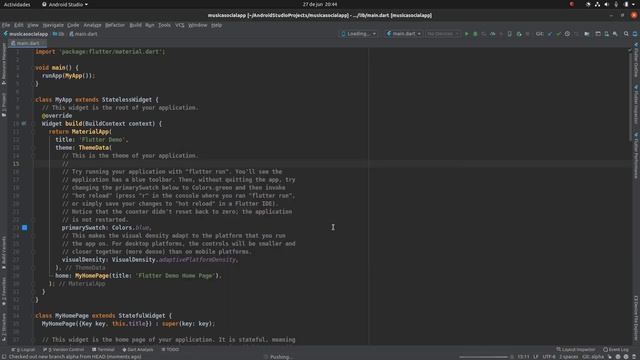The width and height of the screenshot is (640, 360).
Task: Click the LF line separator selector
Action: 536,357
